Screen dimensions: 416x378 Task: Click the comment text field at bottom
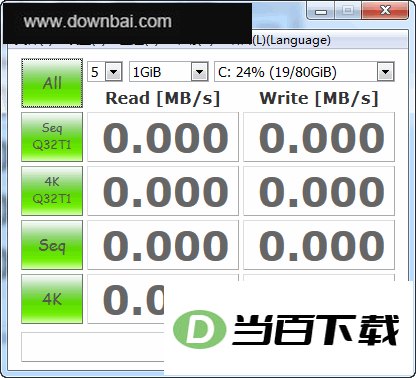click(x=93, y=347)
